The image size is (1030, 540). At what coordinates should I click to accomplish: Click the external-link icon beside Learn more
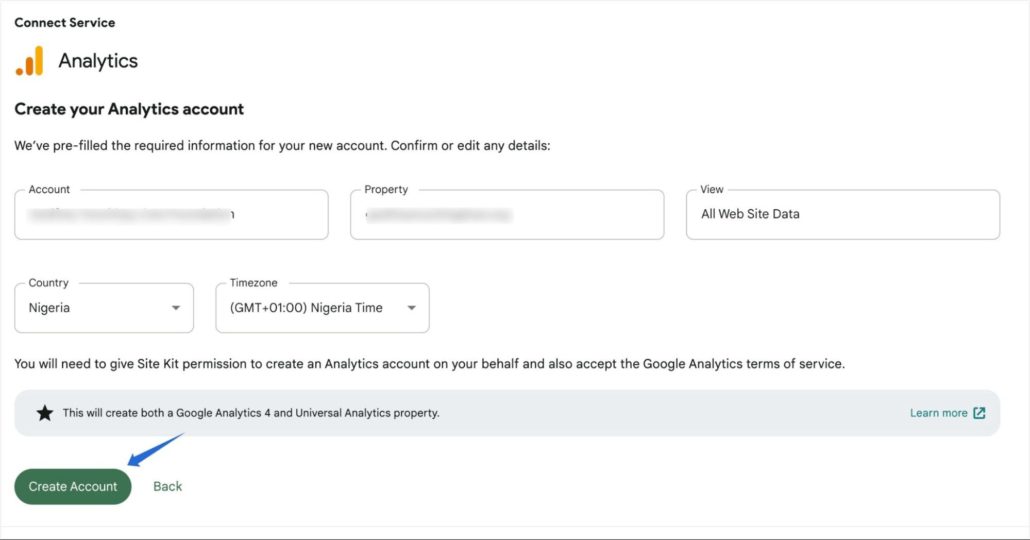pos(979,413)
